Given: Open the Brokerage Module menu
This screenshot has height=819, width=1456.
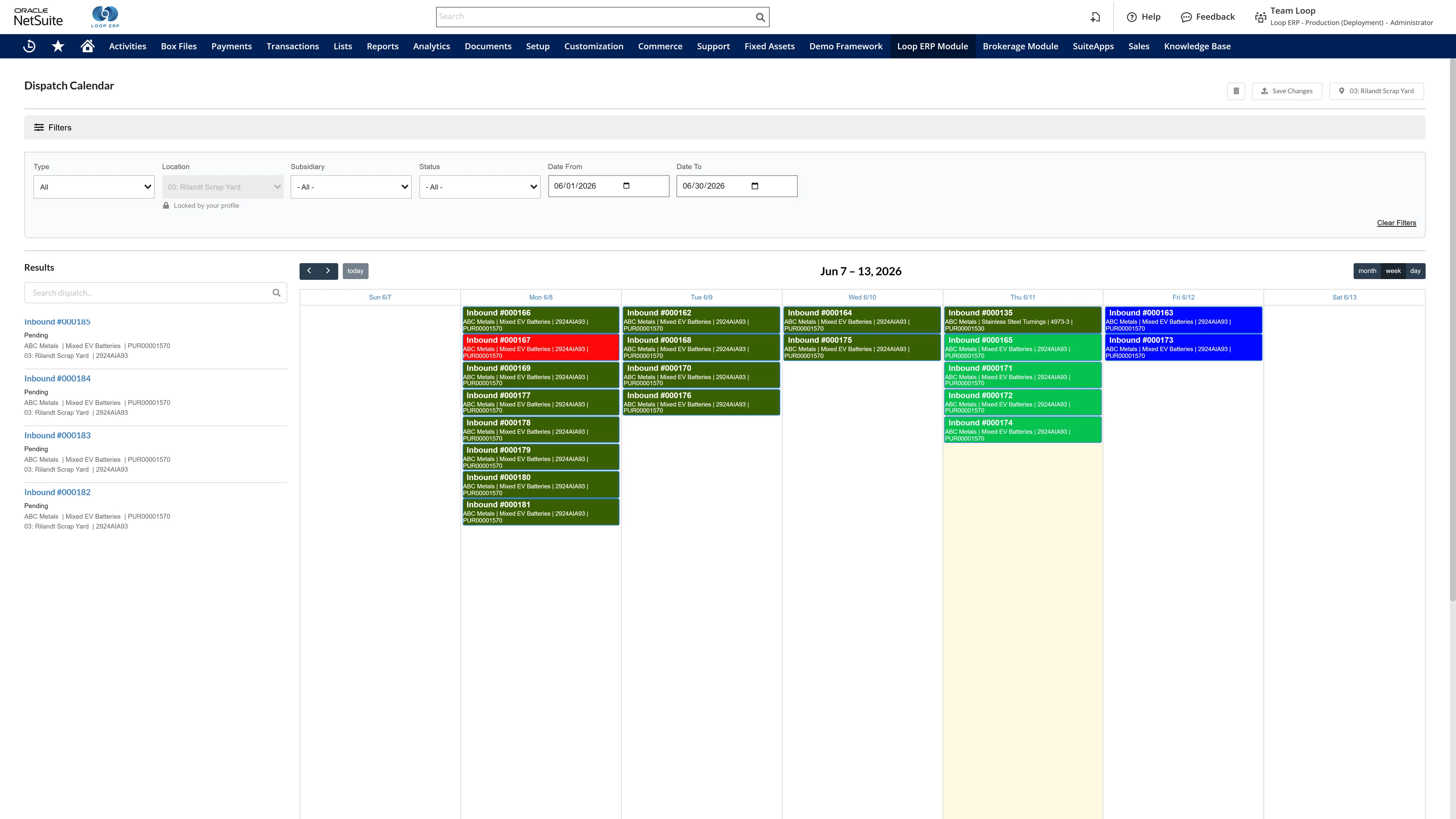Looking at the screenshot, I should point(1020,46).
